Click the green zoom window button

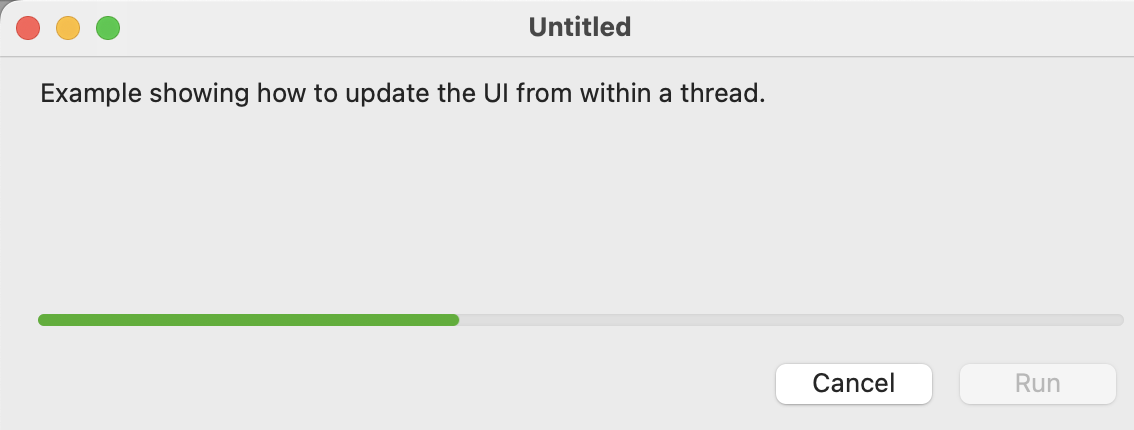point(108,28)
